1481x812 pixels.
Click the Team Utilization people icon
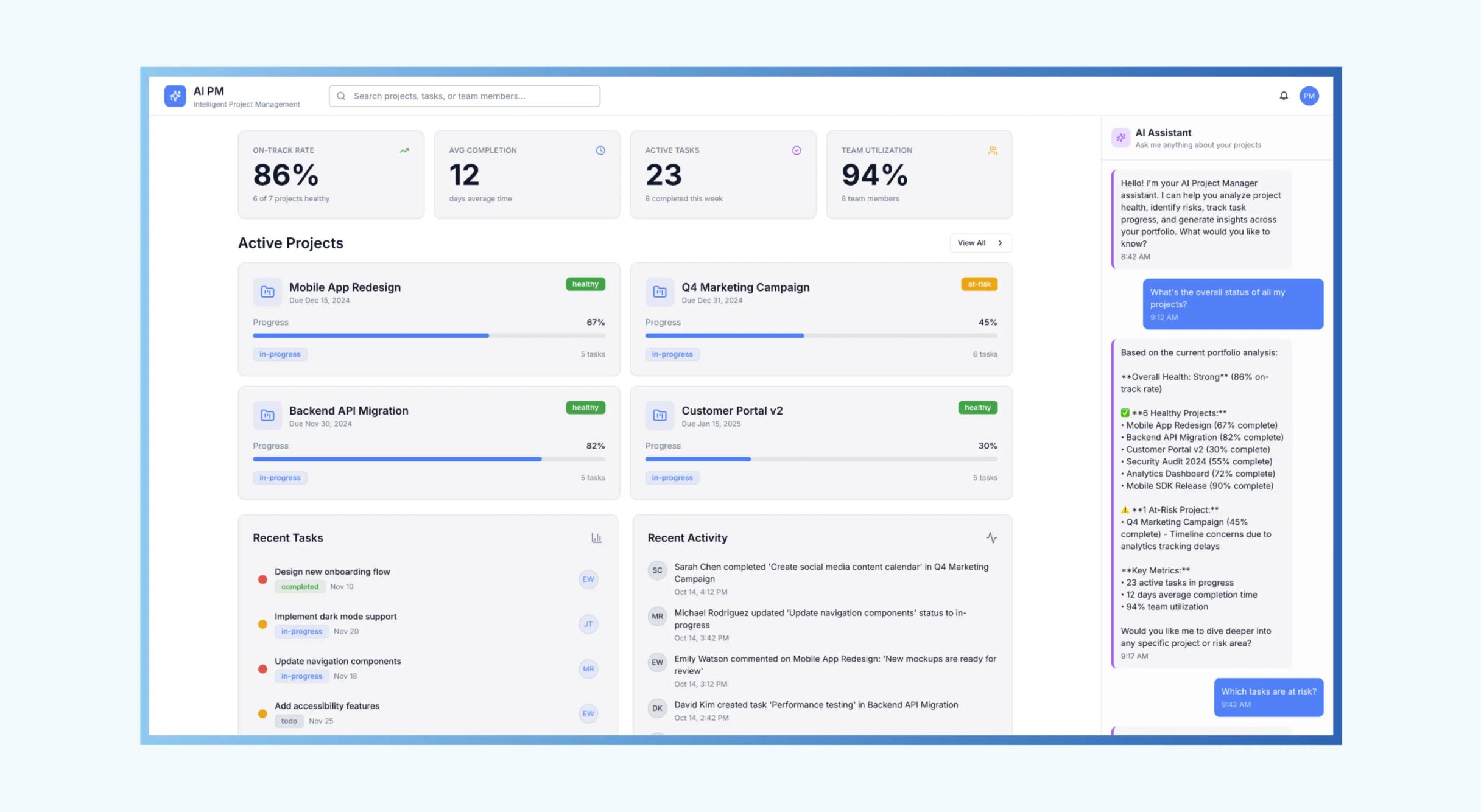[x=993, y=150]
